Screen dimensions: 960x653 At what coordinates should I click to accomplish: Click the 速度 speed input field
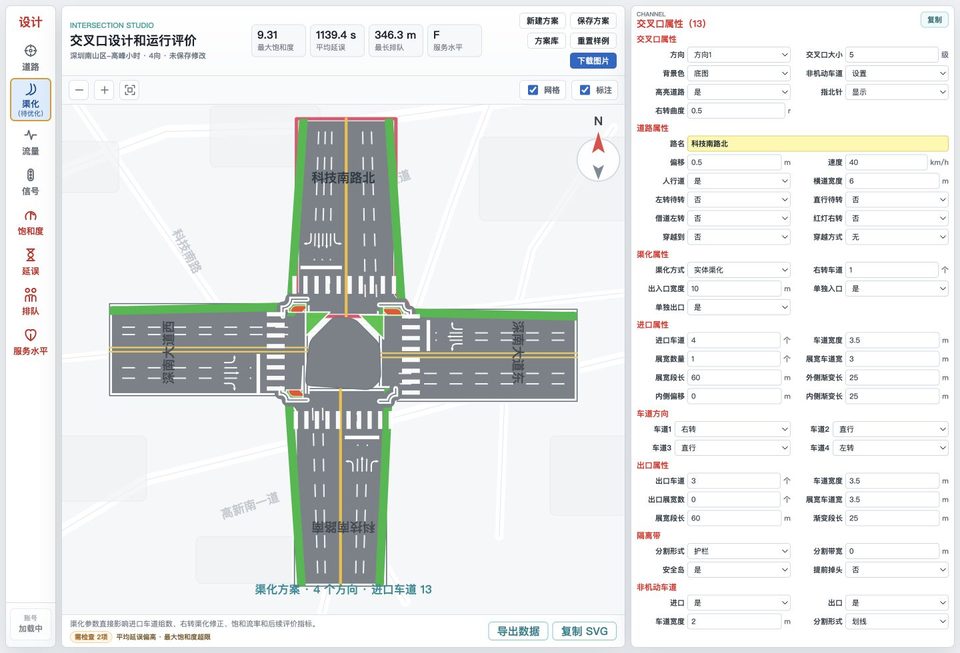[x=886, y=162]
